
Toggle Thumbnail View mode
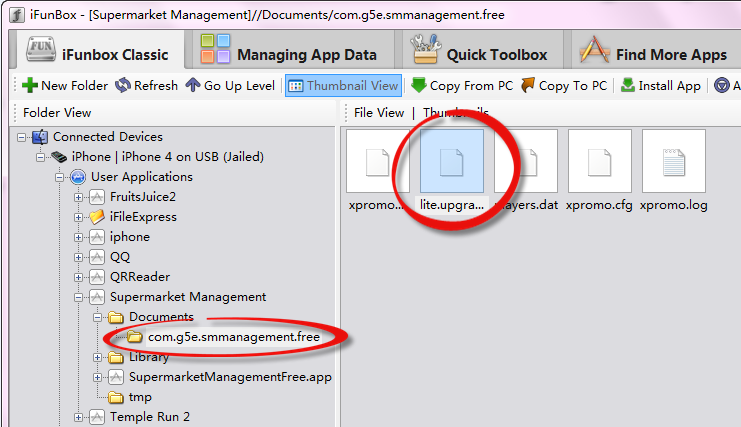pyautogui.click(x=344, y=85)
